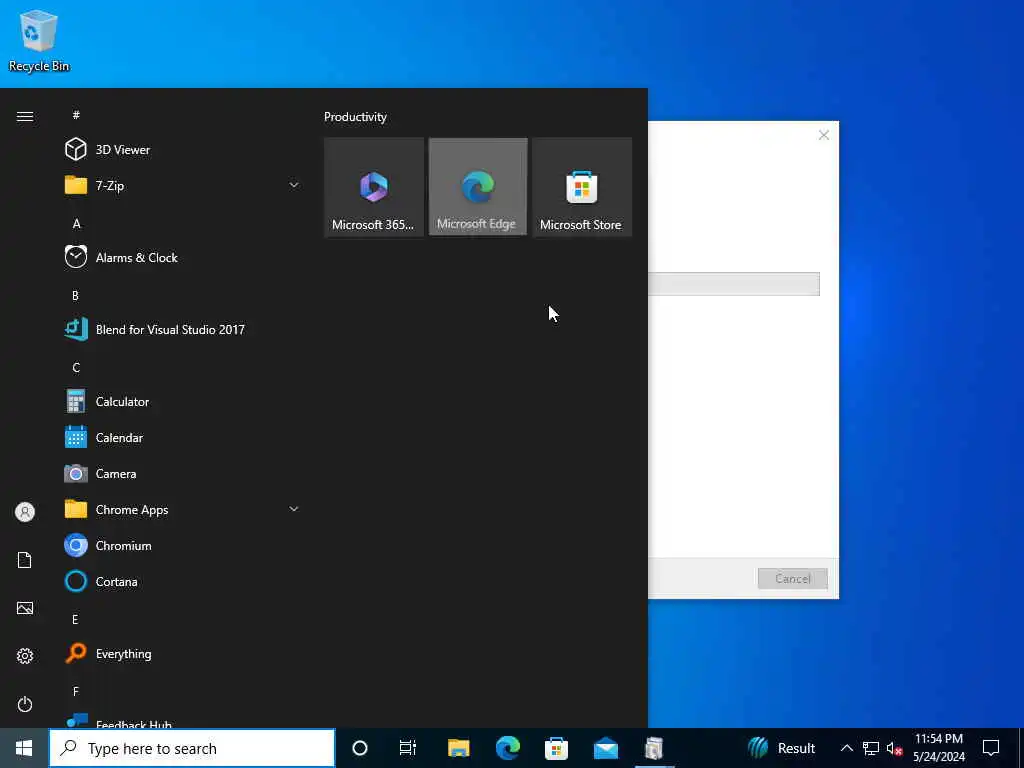
Task: Click the Windows Start button
Action: click(x=24, y=748)
